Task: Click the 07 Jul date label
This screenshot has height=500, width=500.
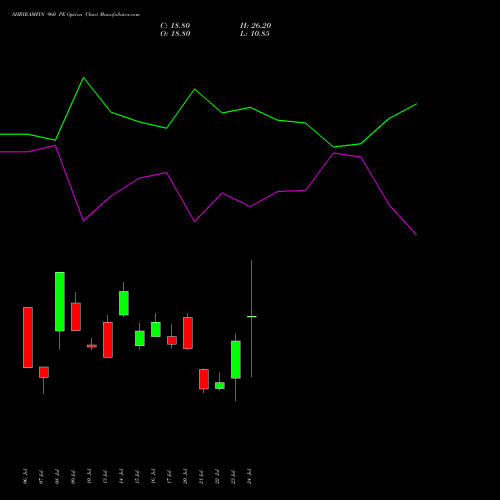Action: [x=41, y=476]
